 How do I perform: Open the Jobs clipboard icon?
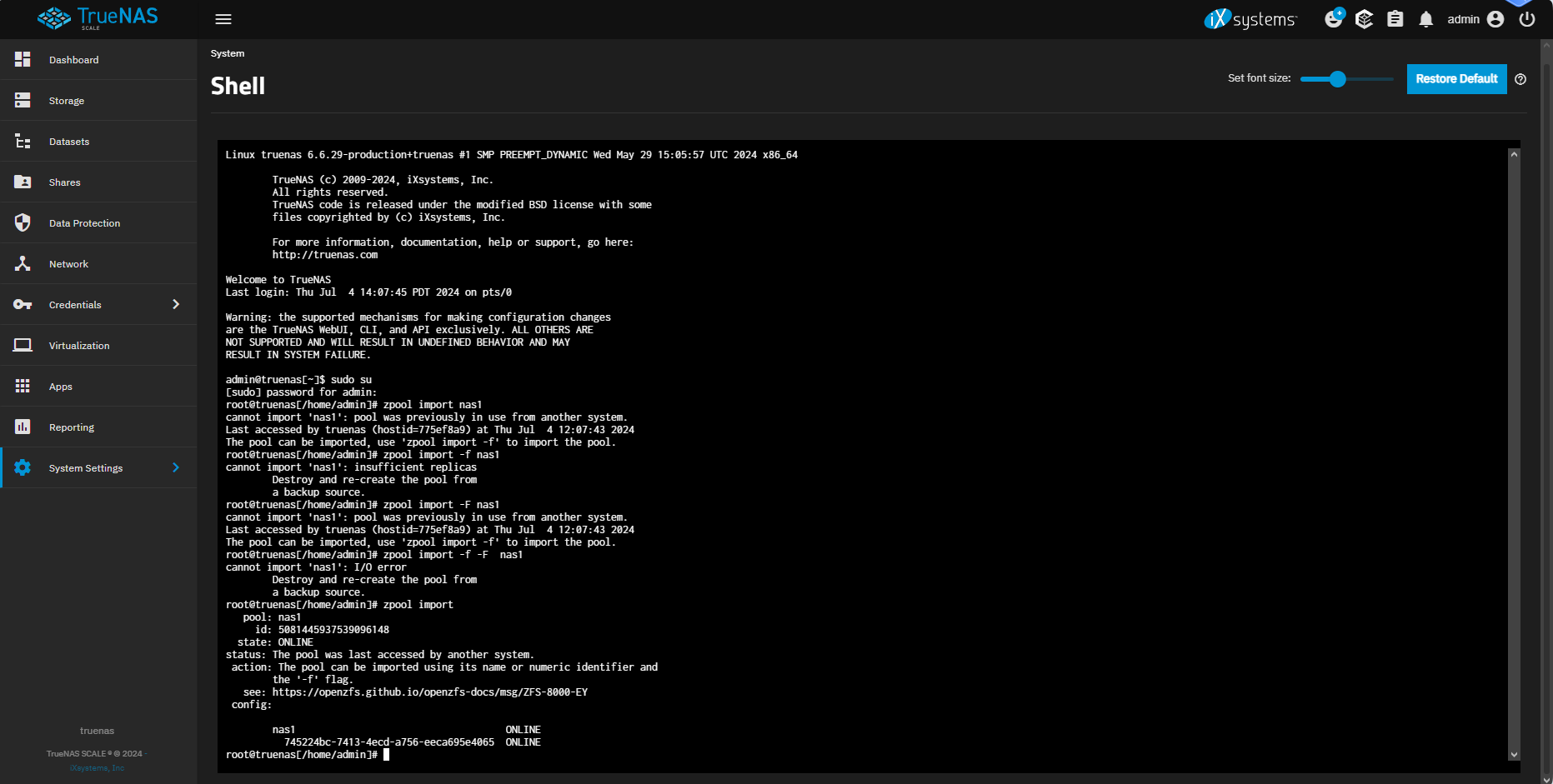click(x=1395, y=19)
